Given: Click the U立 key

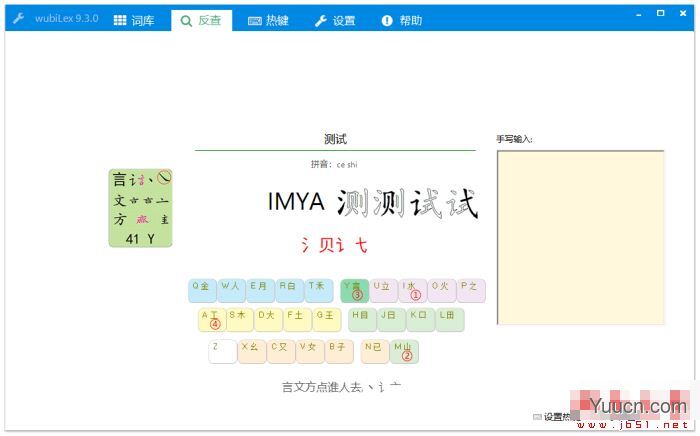Looking at the screenshot, I should pos(383,291).
